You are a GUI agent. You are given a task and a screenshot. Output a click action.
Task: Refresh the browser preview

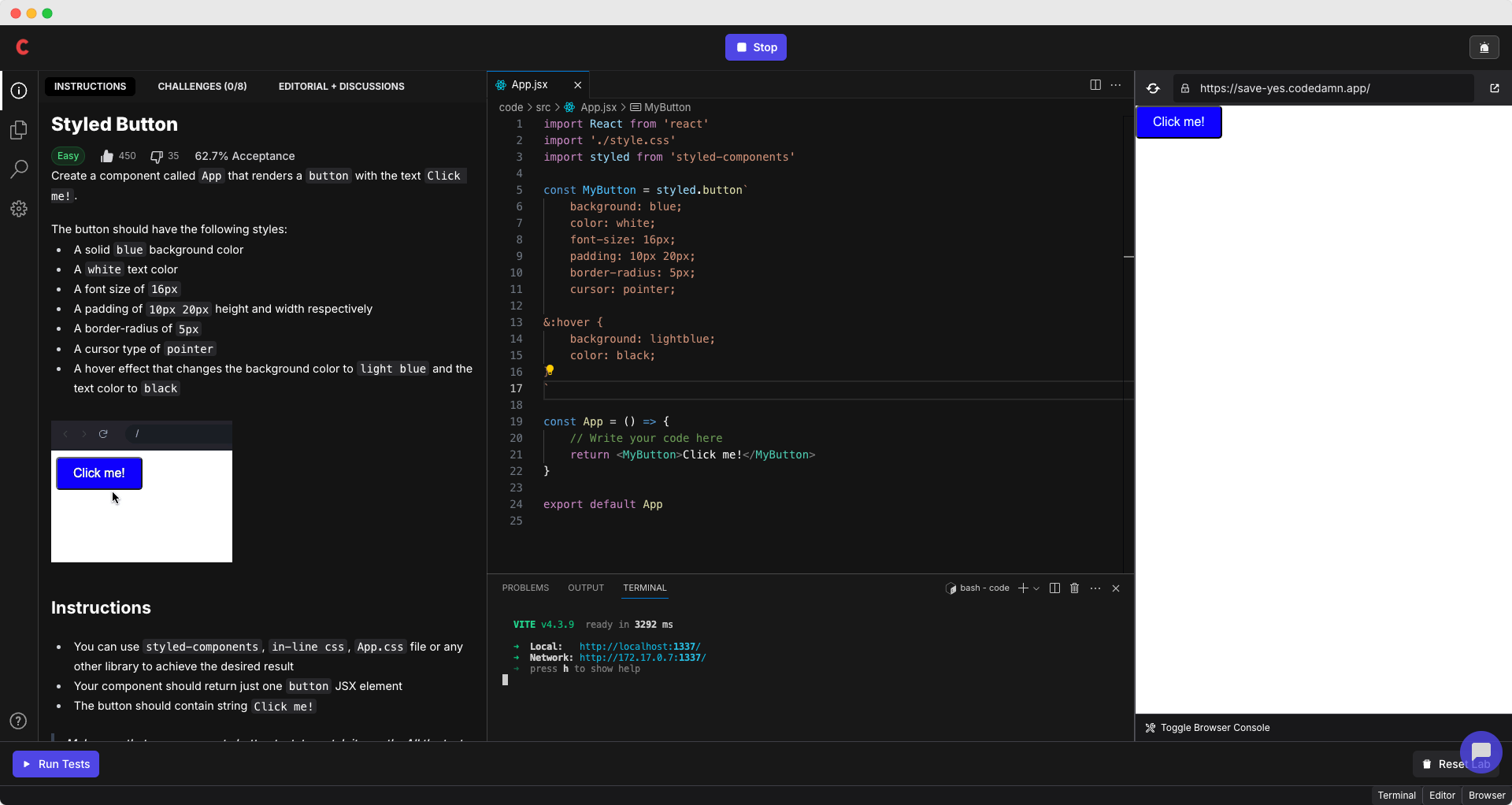point(1153,88)
